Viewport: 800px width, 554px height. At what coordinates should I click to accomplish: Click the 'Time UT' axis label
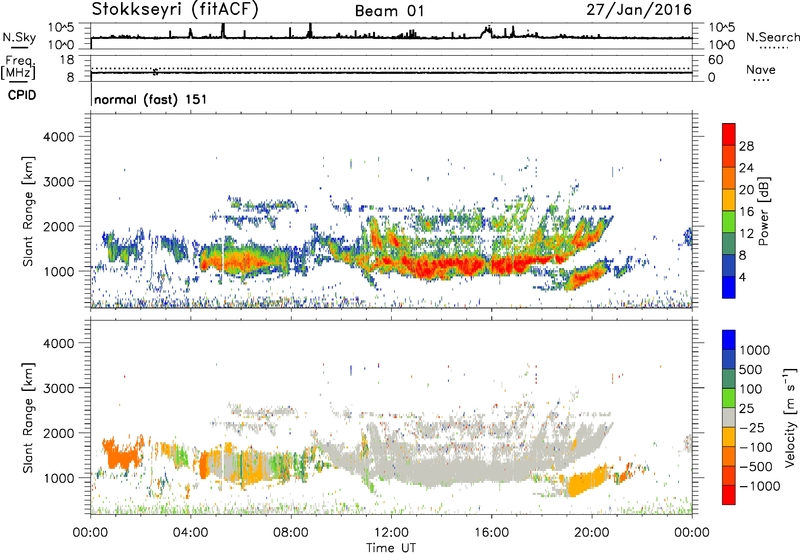tap(391, 548)
